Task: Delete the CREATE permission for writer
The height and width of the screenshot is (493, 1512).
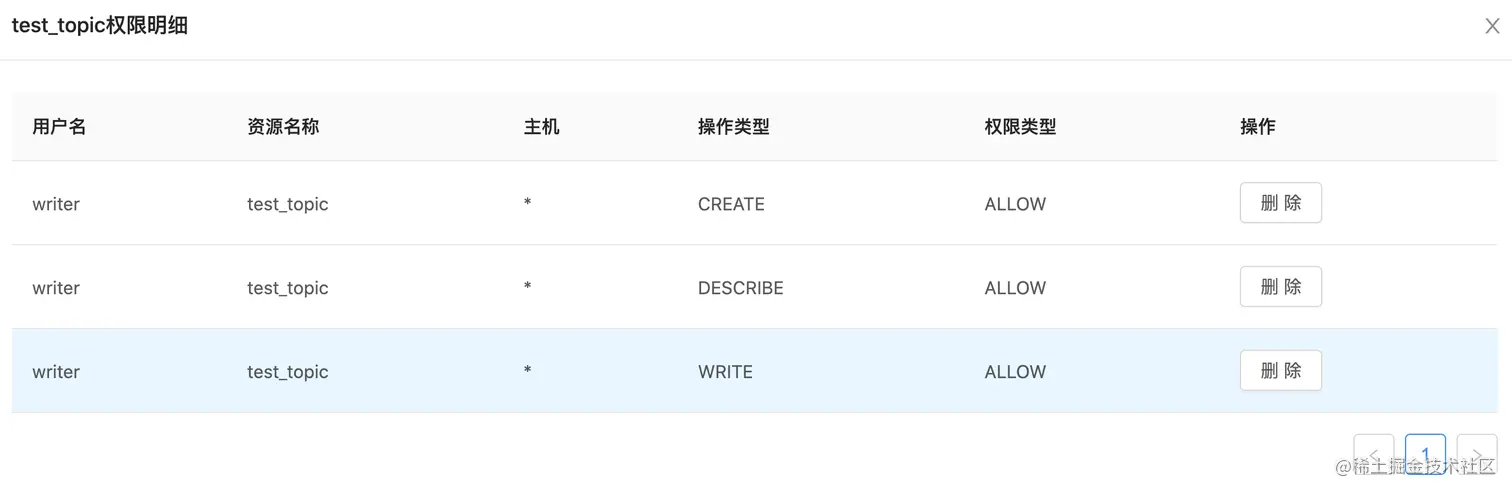Action: coord(1280,203)
